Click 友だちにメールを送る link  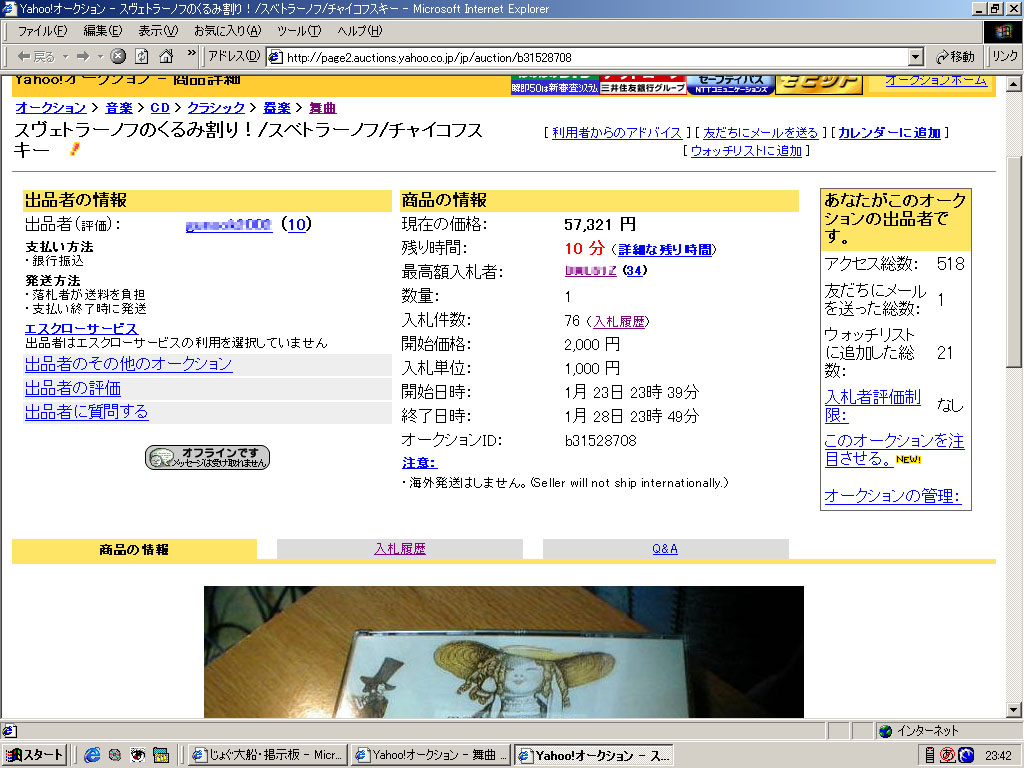pos(761,133)
